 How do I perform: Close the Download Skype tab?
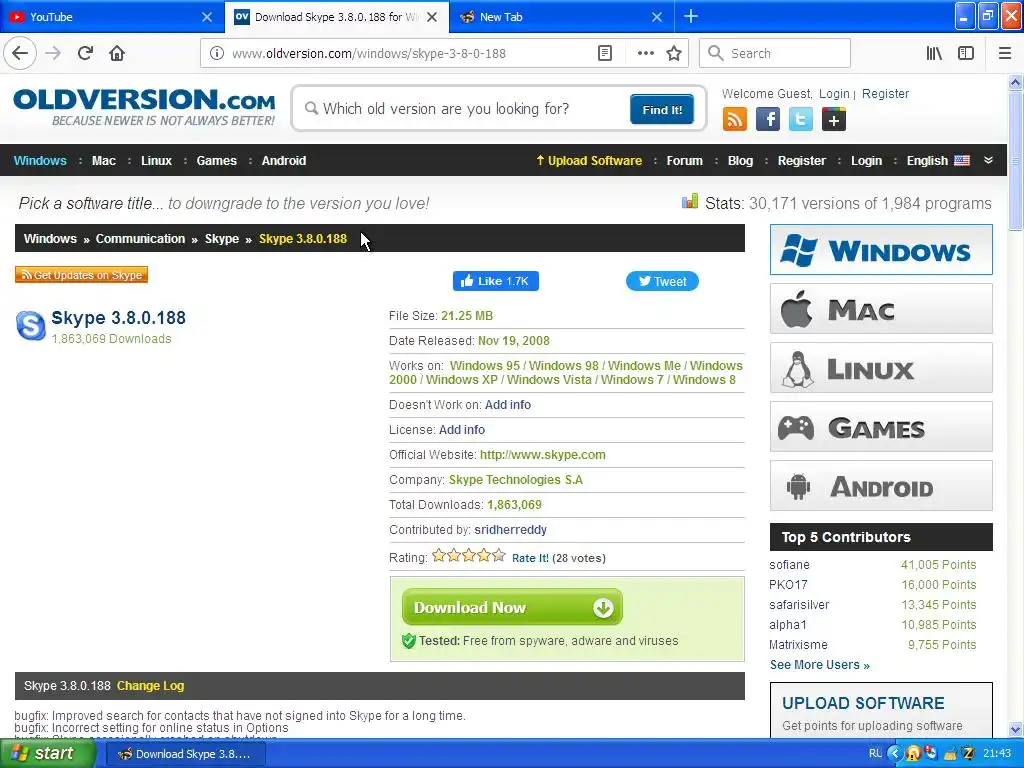(x=432, y=17)
